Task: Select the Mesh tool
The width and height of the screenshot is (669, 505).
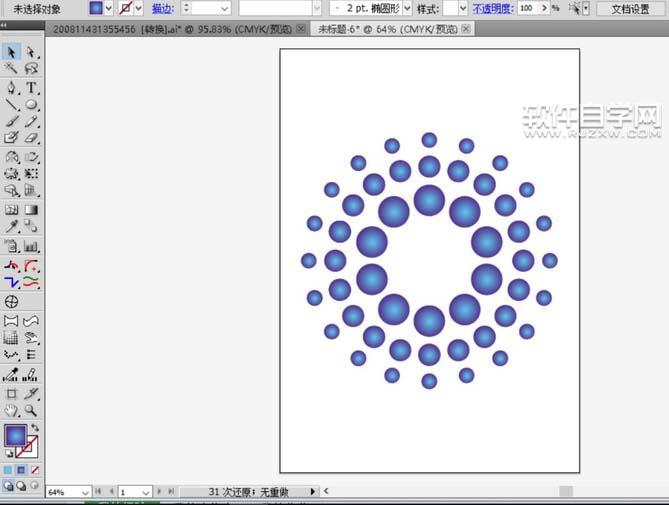Action: coord(11,209)
